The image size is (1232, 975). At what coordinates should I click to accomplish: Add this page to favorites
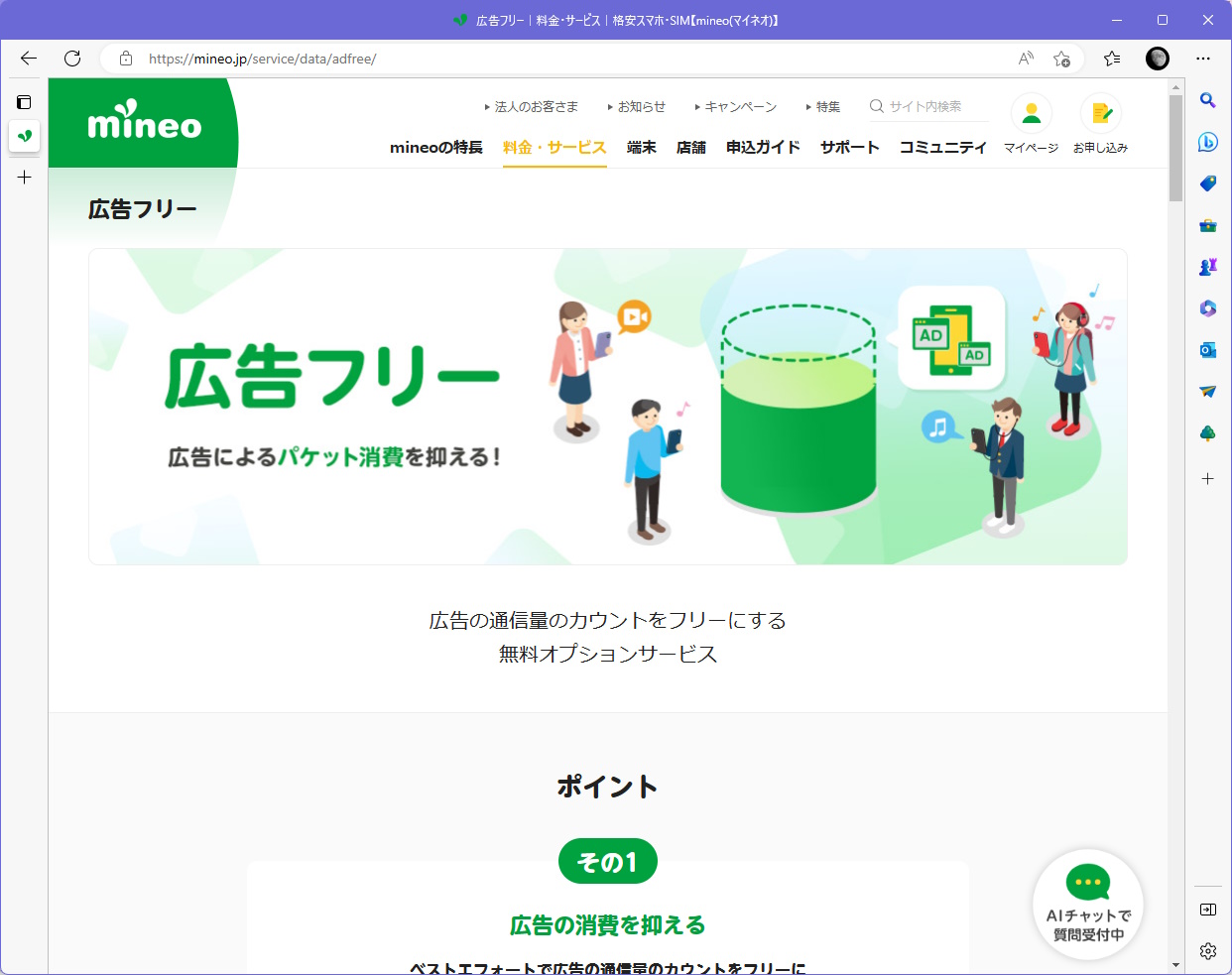(x=1062, y=59)
